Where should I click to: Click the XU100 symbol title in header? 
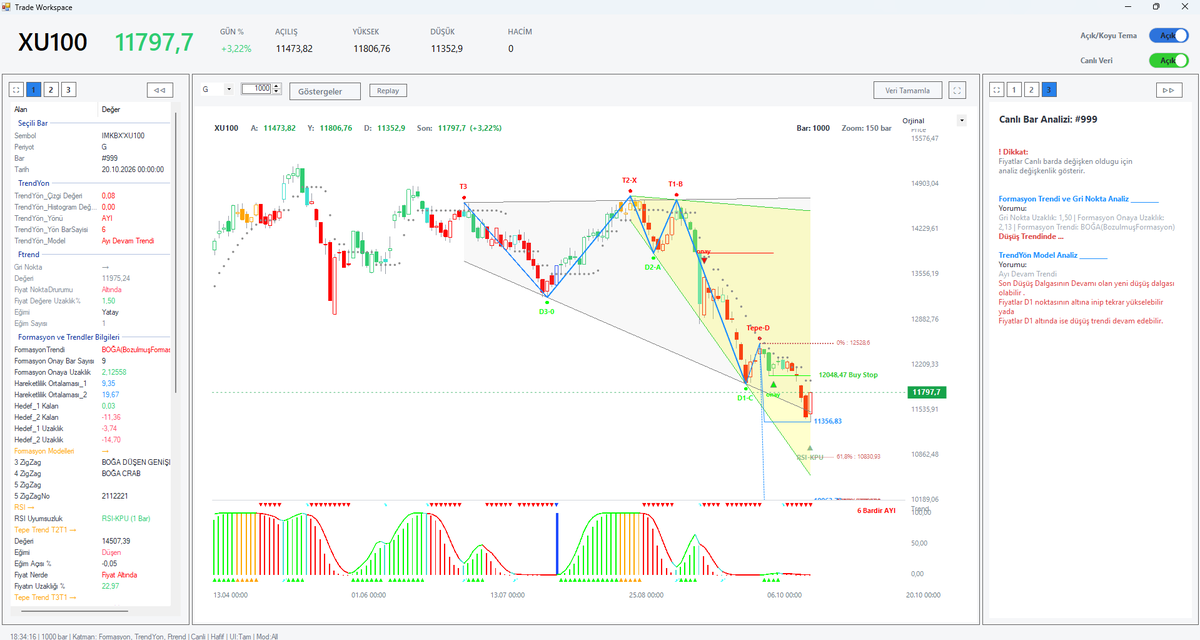(x=53, y=42)
